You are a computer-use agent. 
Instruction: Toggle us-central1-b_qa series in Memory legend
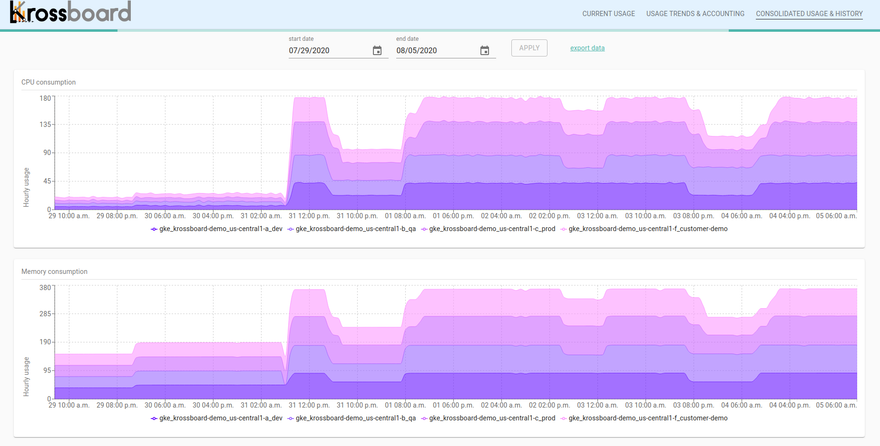353,418
